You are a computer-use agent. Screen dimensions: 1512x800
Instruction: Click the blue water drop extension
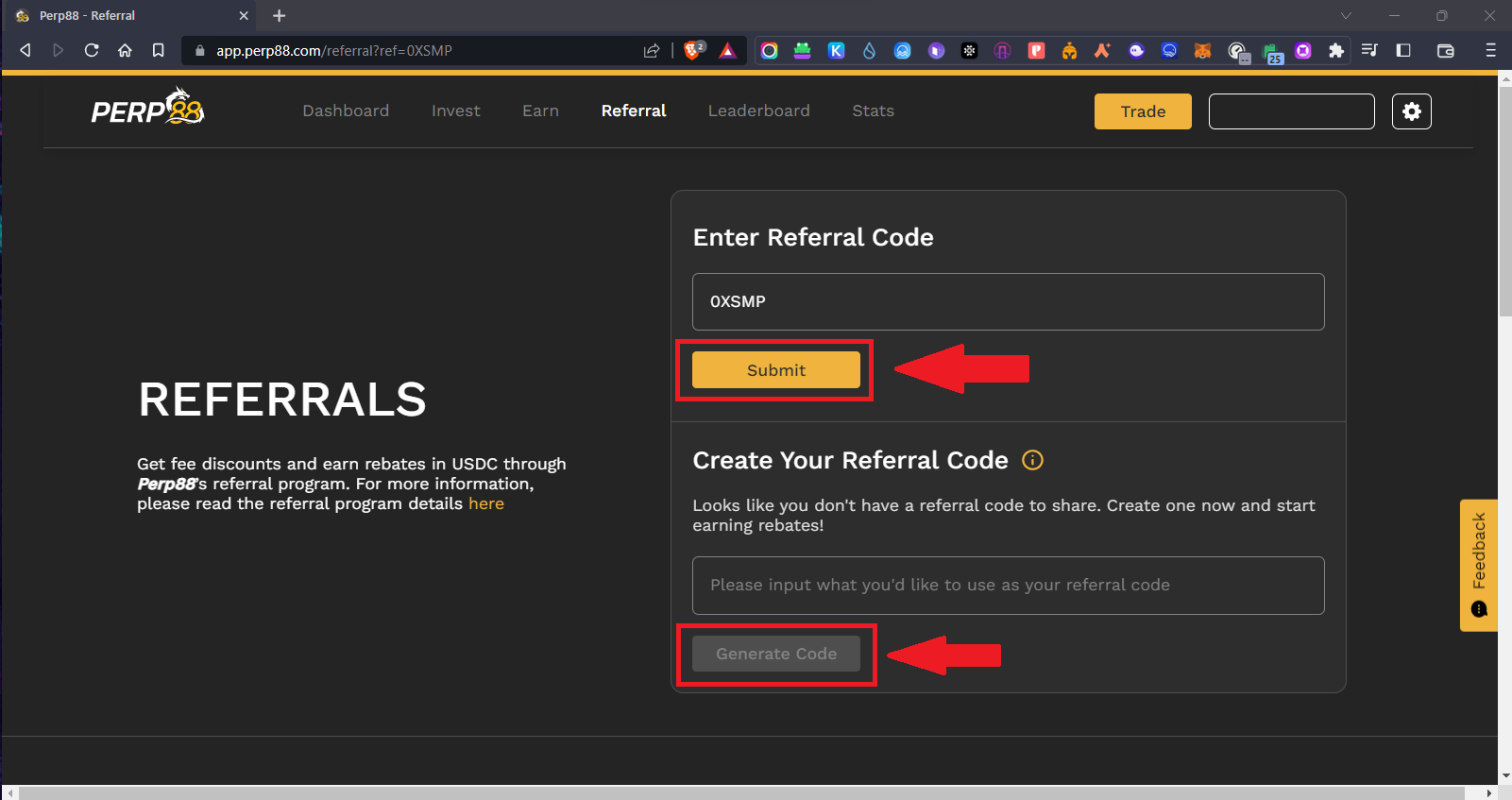(870, 51)
